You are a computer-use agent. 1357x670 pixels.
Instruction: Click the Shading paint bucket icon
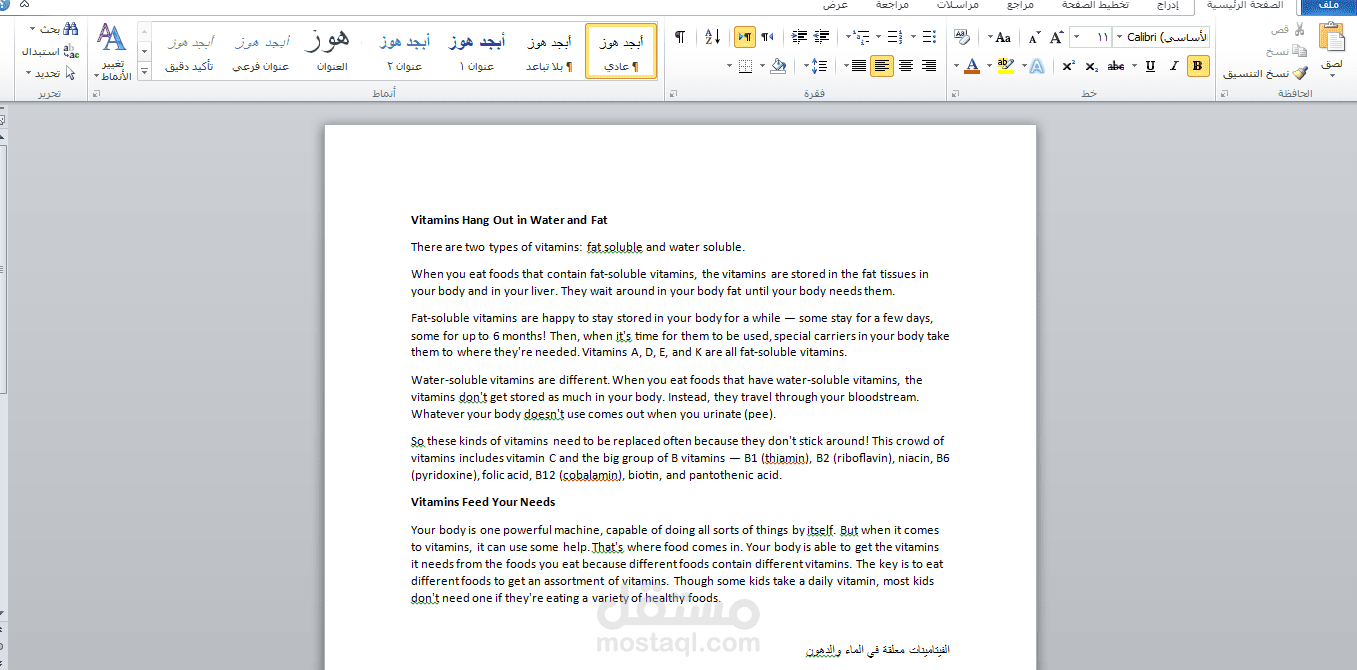778,66
